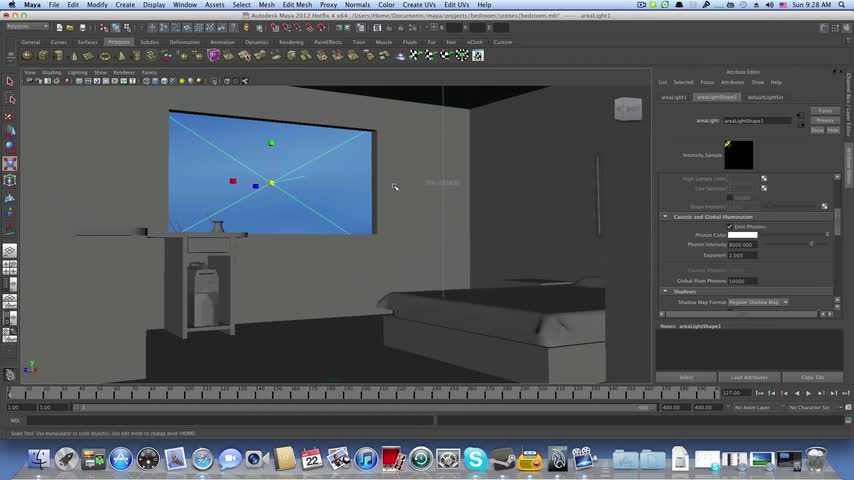Click the Open Scene folder icon

pyautogui.click(x=70, y=27)
